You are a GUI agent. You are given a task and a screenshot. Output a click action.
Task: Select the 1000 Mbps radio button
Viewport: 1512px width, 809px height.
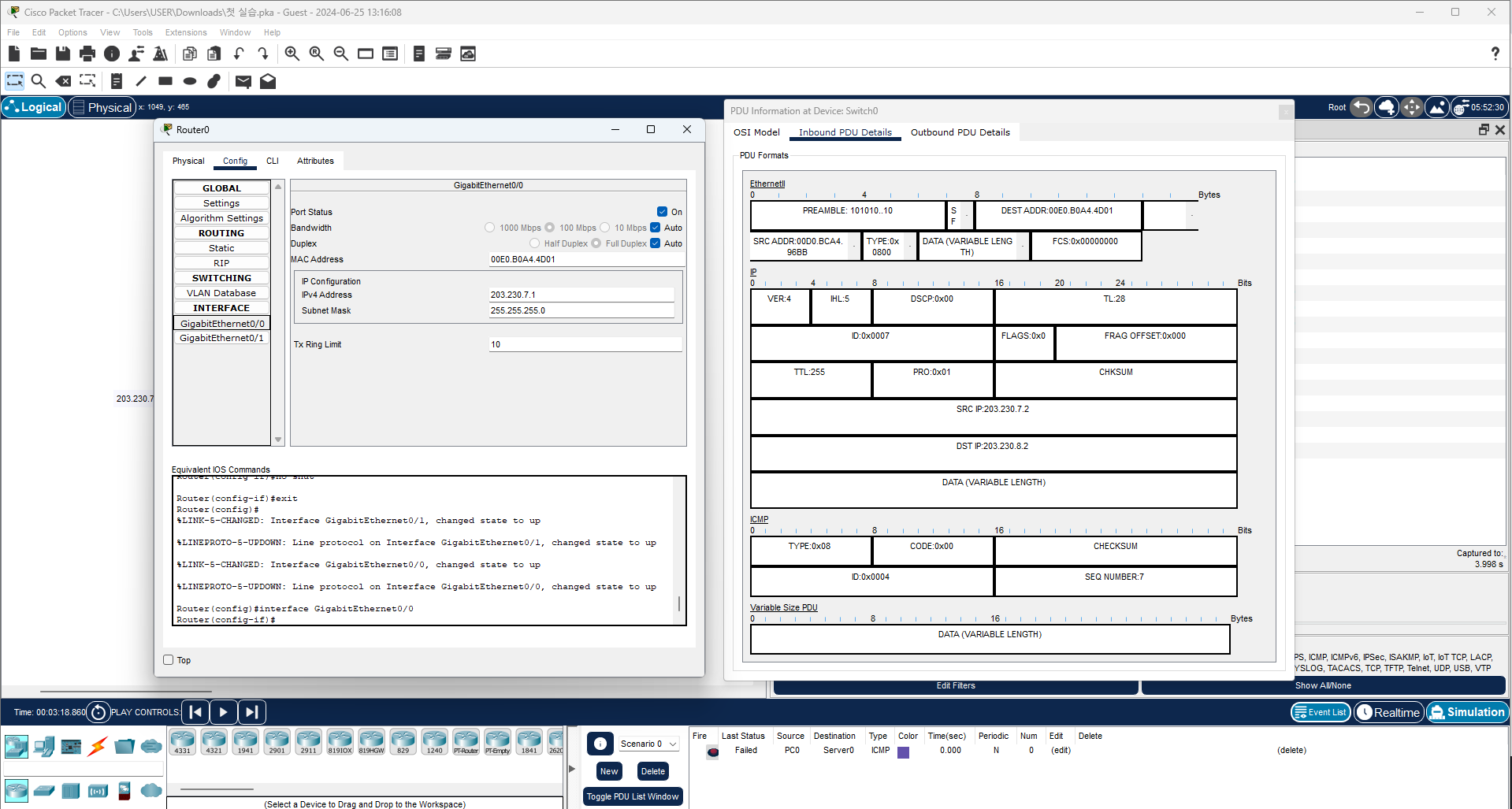[x=490, y=228]
